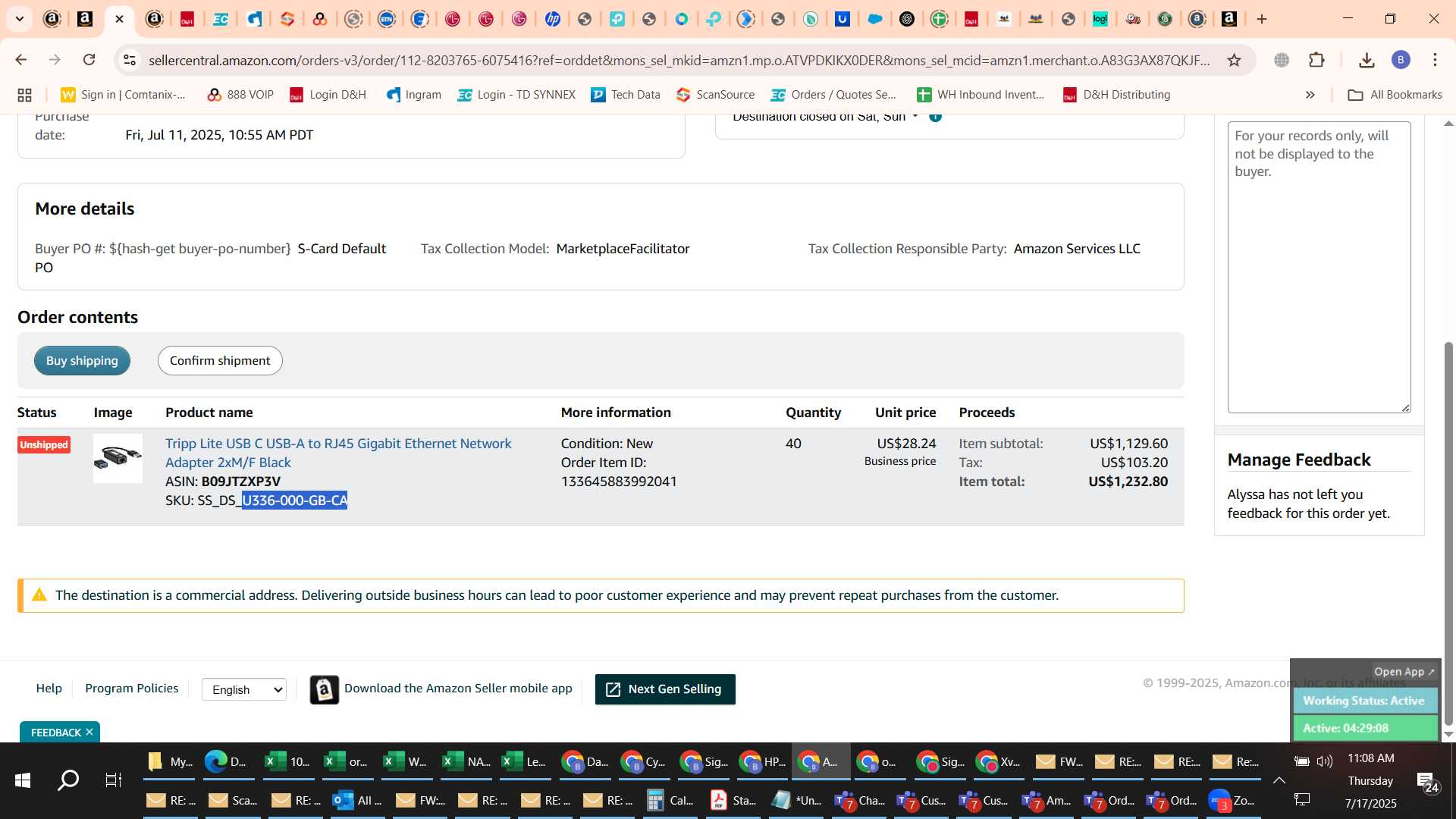The width and height of the screenshot is (1456, 819).
Task: Open the Outlook All taskbar item
Action: [358, 800]
